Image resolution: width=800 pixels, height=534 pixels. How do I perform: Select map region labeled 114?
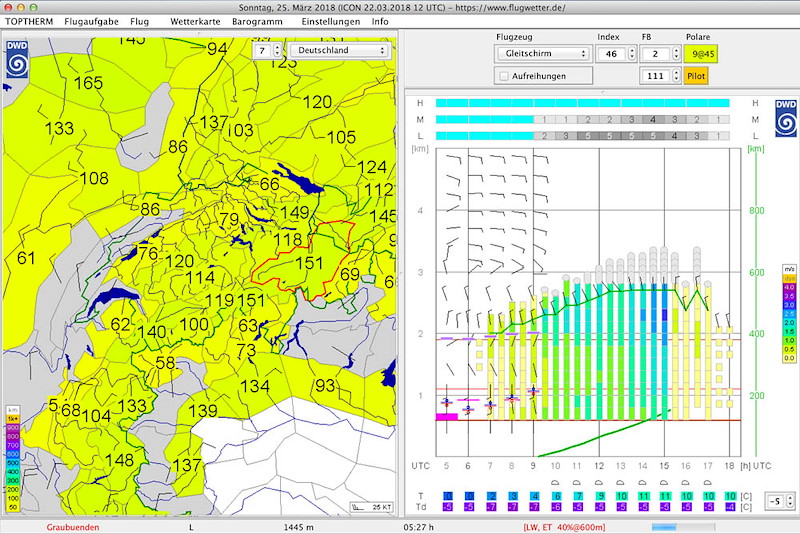[x=201, y=277]
